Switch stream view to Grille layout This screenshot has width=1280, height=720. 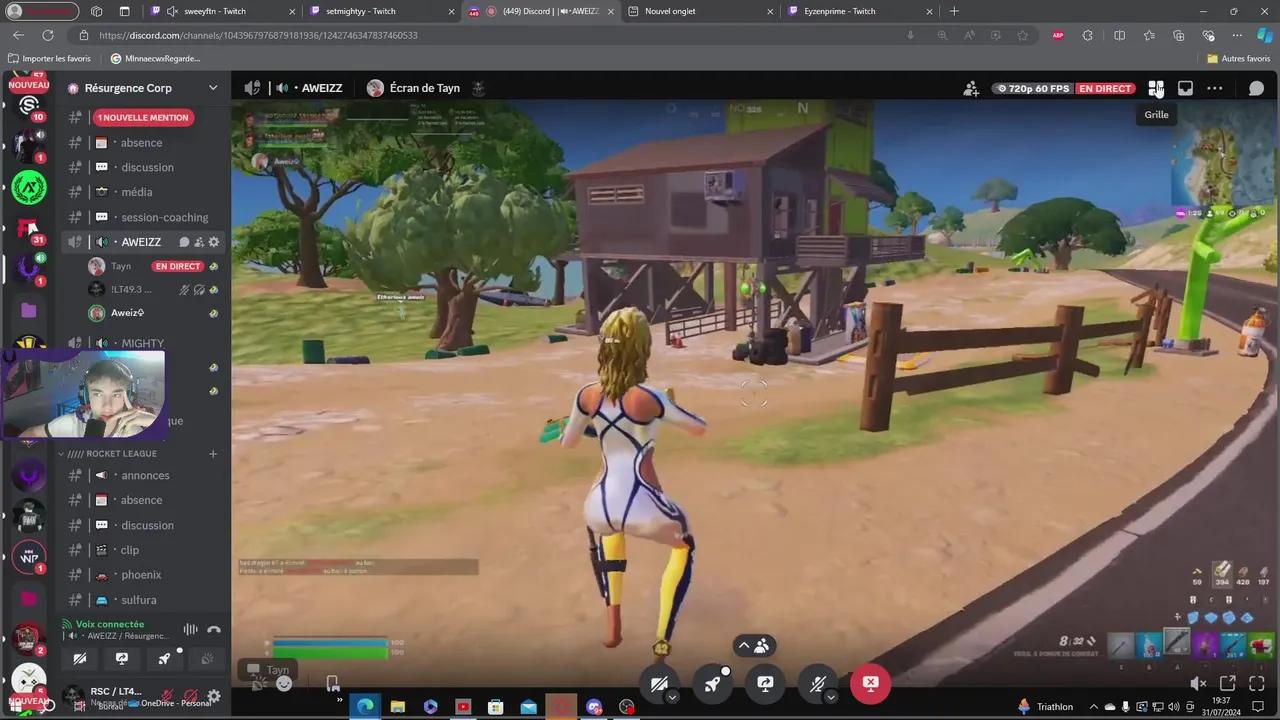pyautogui.click(x=1156, y=88)
